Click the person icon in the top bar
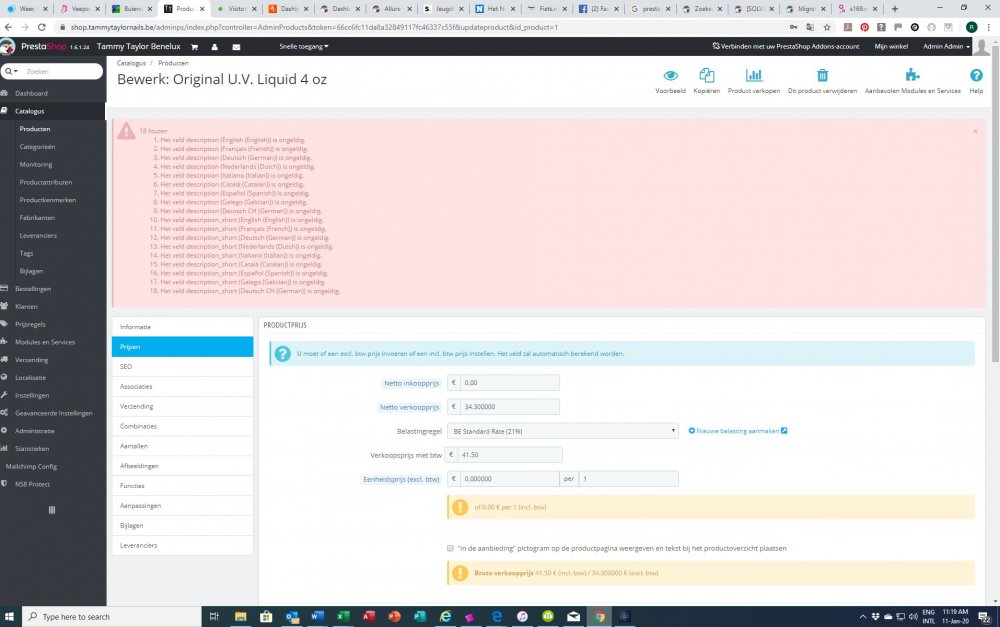Screen dimensions: 1000x627 pos(215,47)
